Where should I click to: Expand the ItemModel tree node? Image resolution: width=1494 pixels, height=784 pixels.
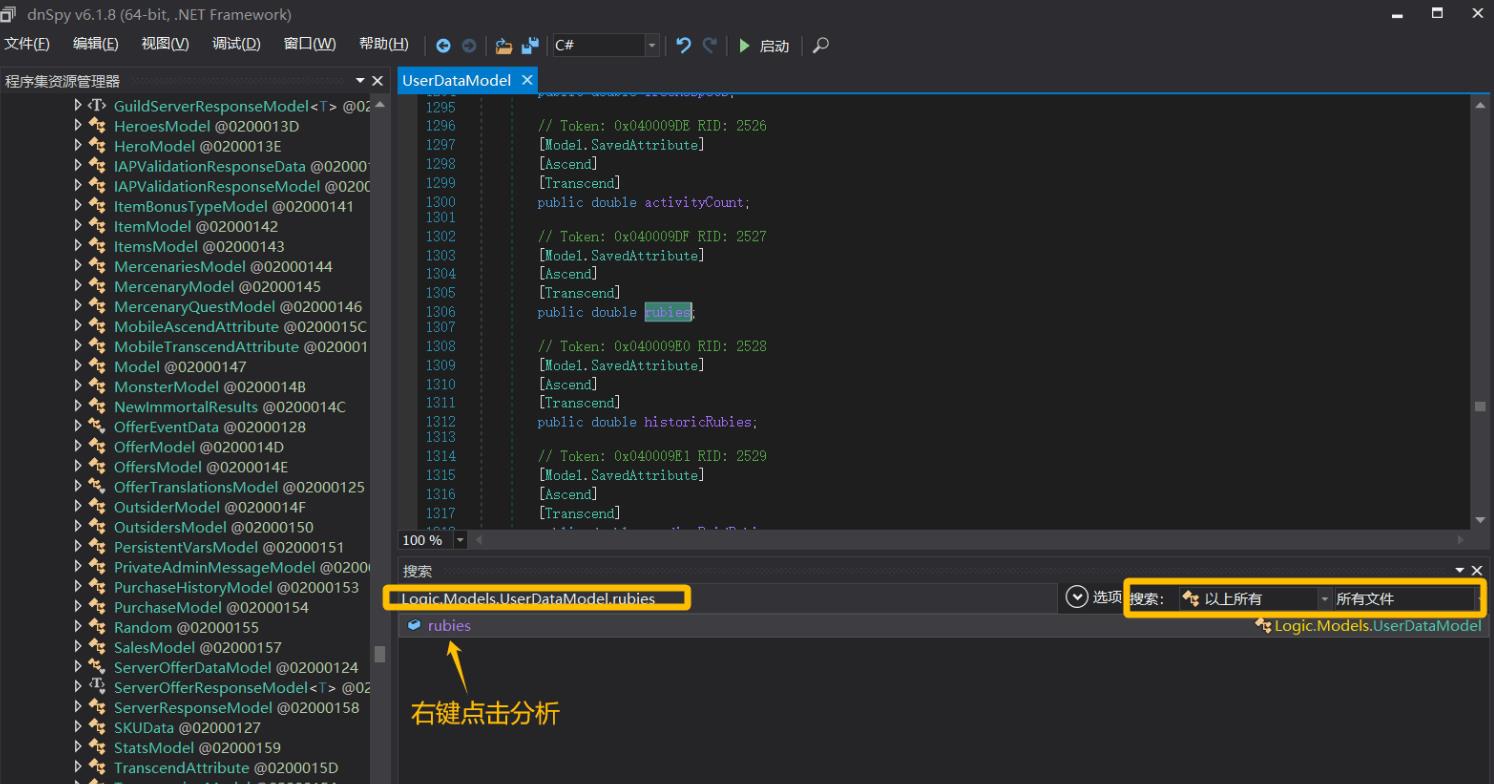[x=79, y=226]
